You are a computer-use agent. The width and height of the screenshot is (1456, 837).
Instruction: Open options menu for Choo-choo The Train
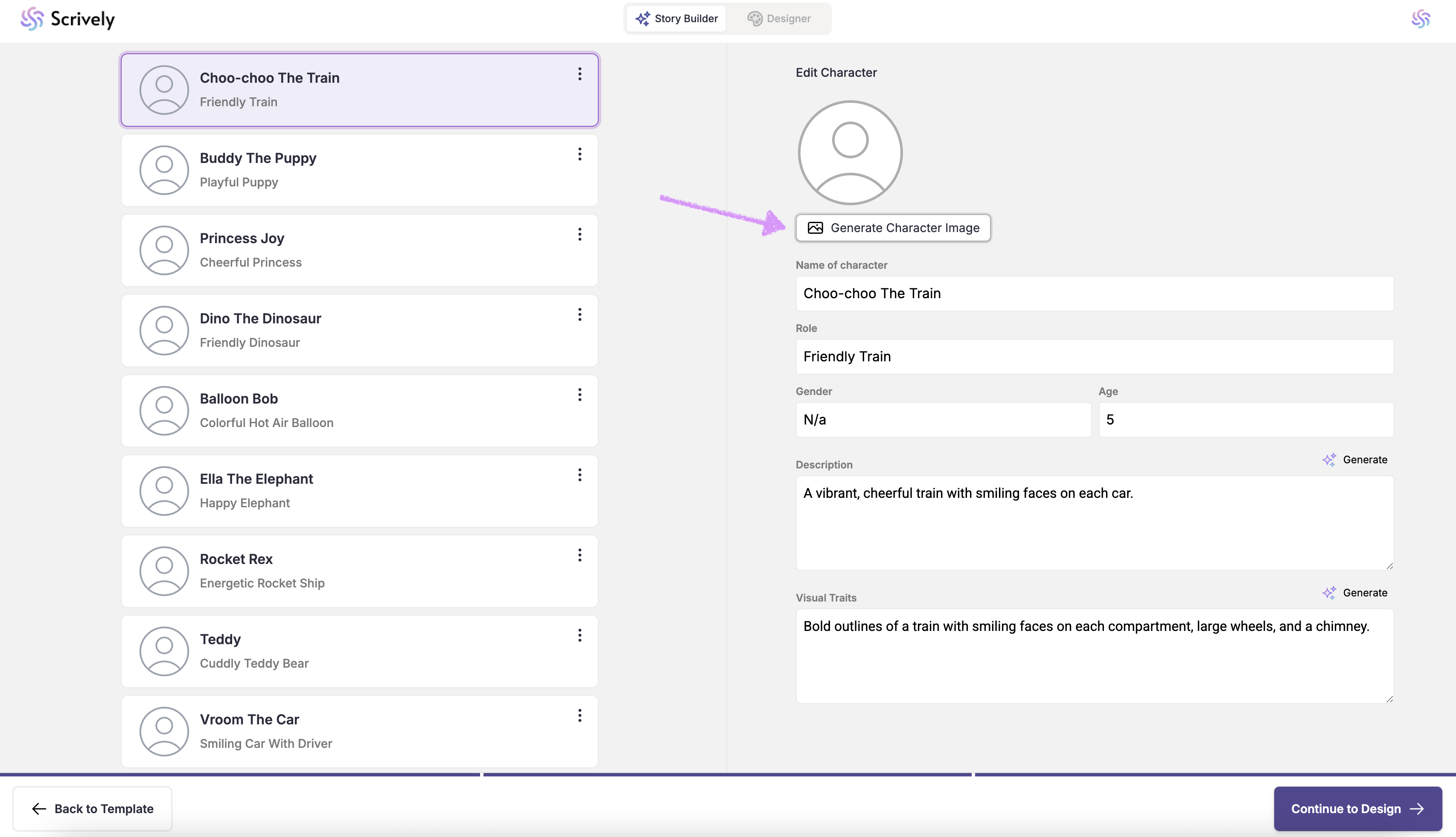click(579, 74)
